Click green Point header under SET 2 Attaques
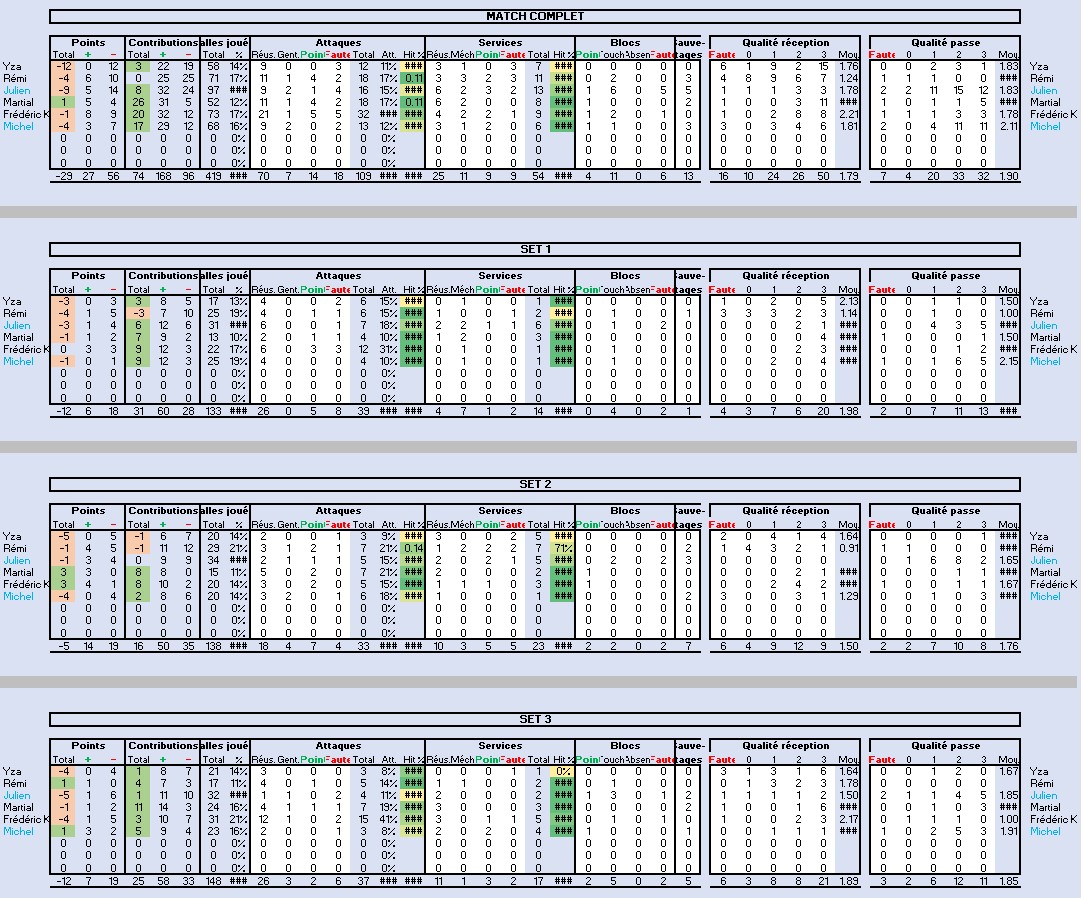This screenshot has width=1081, height=898. 312,524
